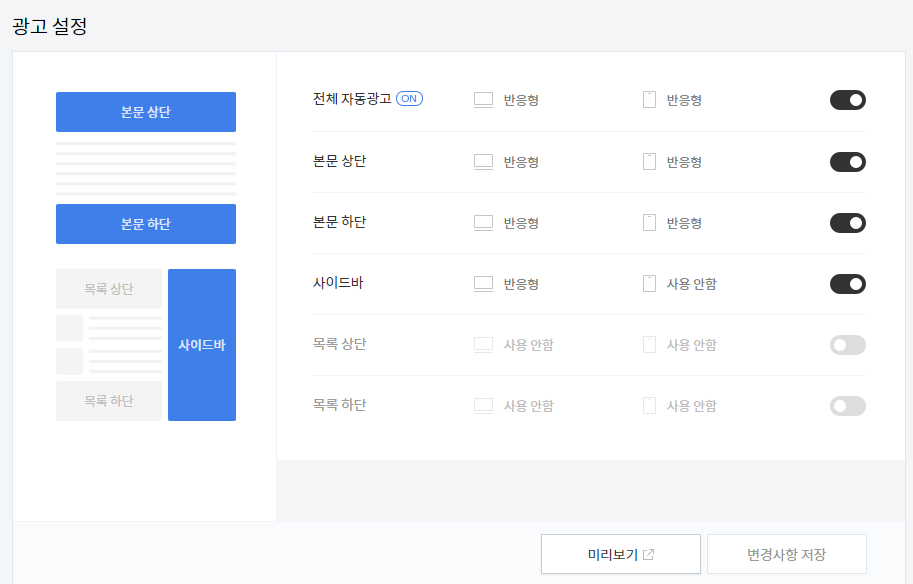Image resolution: width=913 pixels, height=584 pixels.
Task: Click desktop 사용 안함 text in 목록 하단 row
Action: (529, 406)
